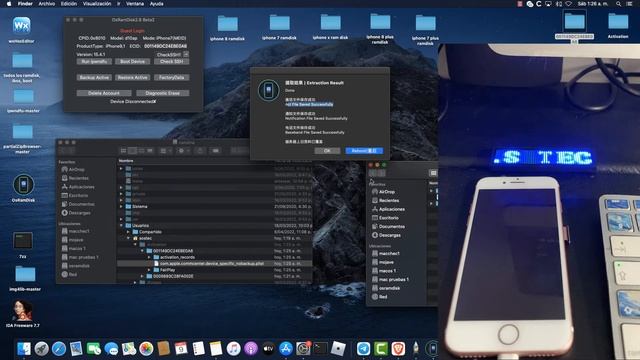
Task: Open the Finder action gear dropdown
Action: [184, 151]
